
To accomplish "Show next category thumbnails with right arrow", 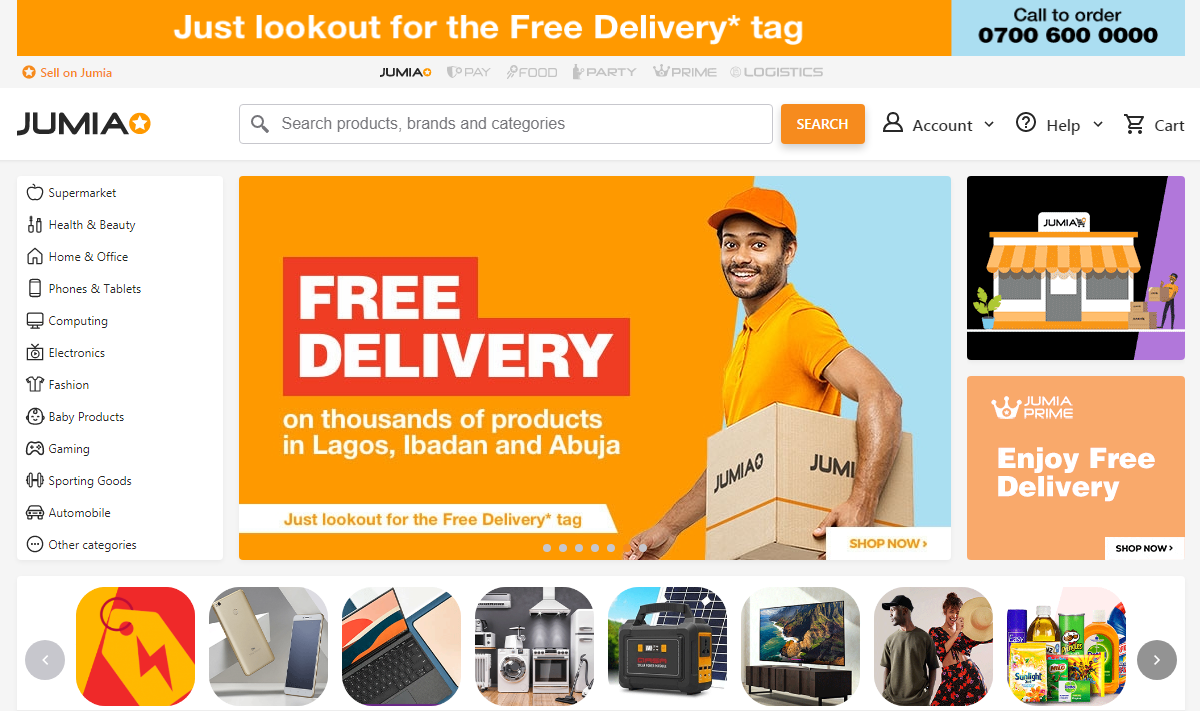I will coord(1157,660).
